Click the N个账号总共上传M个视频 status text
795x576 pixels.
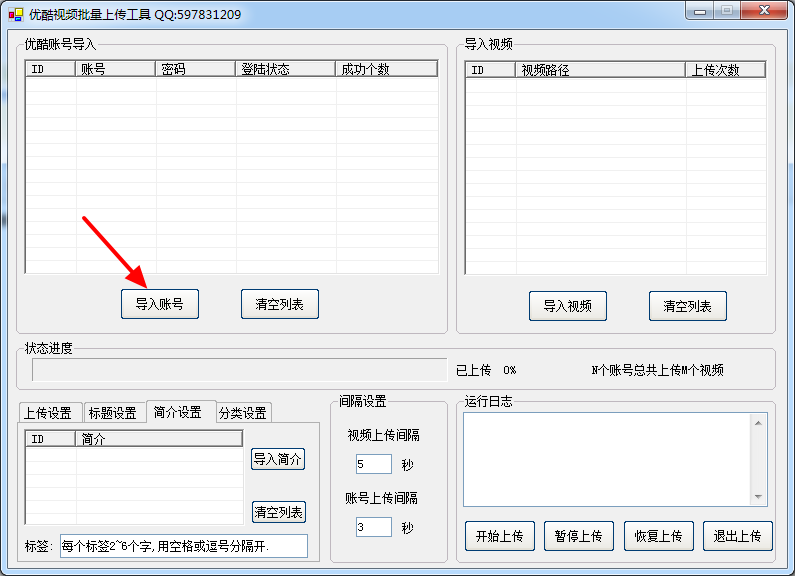click(658, 370)
